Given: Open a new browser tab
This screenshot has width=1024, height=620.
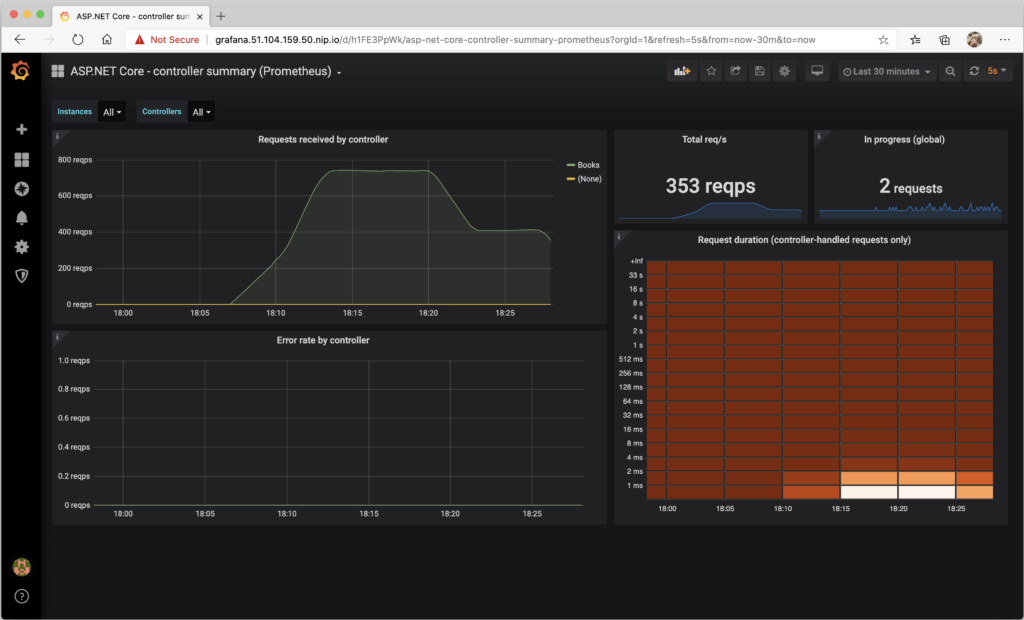Looking at the screenshot, I should click(x=221, y=16).
